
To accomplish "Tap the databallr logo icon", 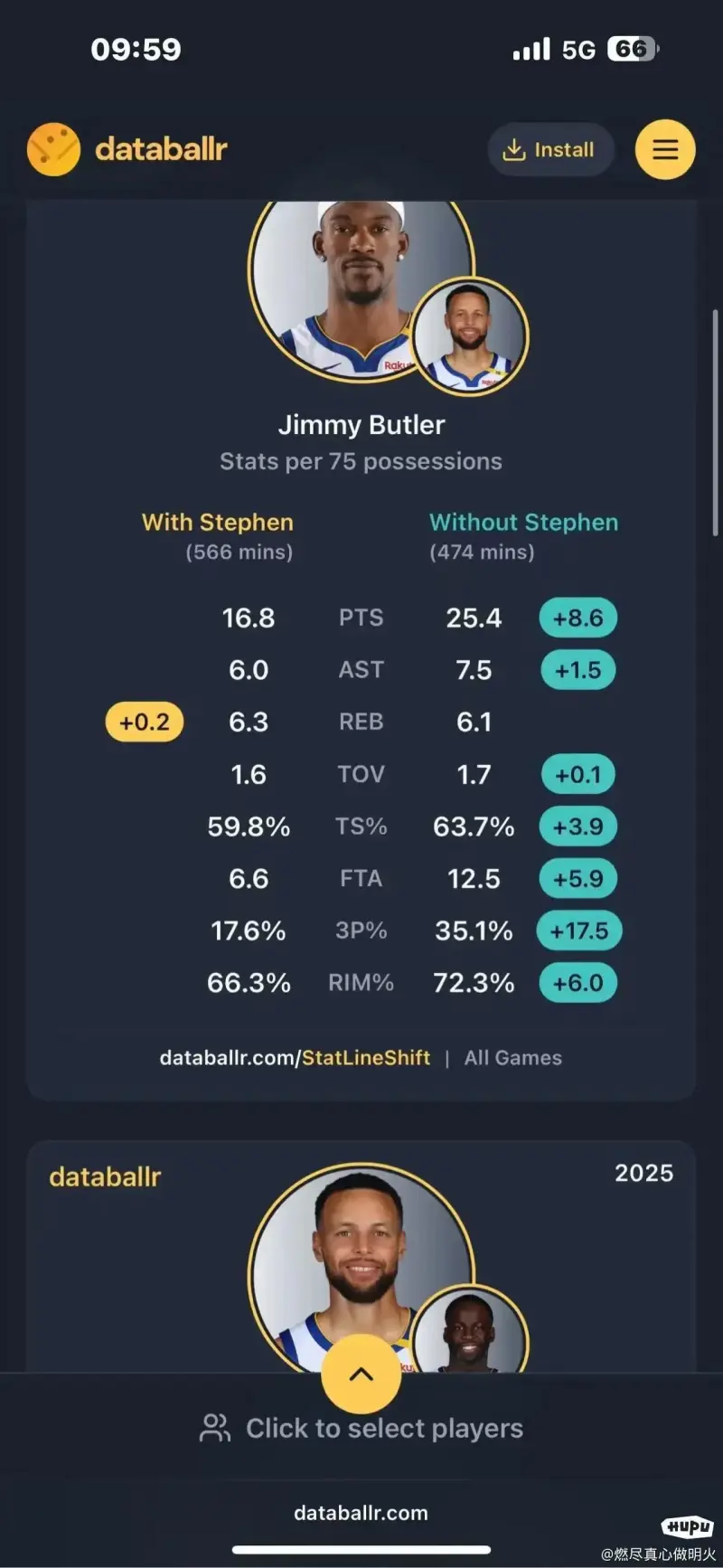I will pyautogui.click(x=53, y=149).
